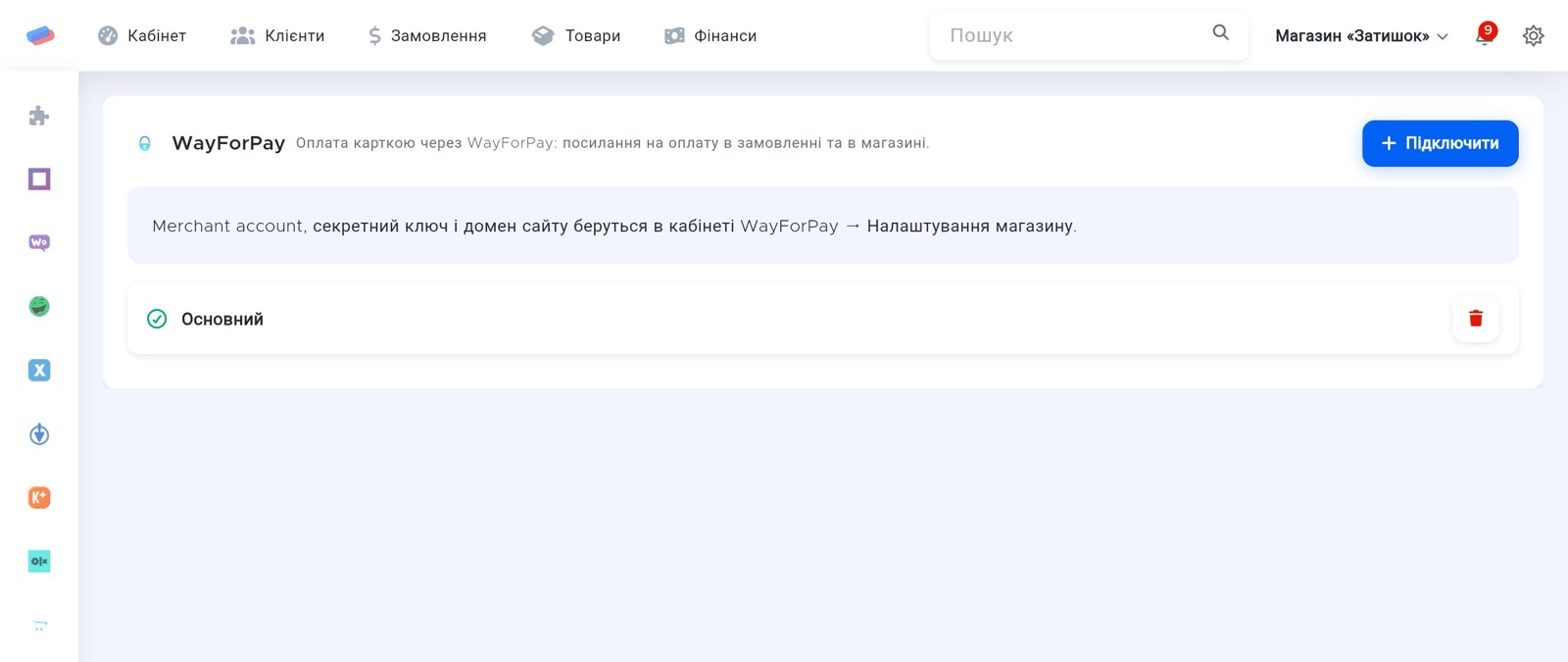Open the green smiley face integration
The height and width of the screenshot is (662, 1568).
[39, 306]
